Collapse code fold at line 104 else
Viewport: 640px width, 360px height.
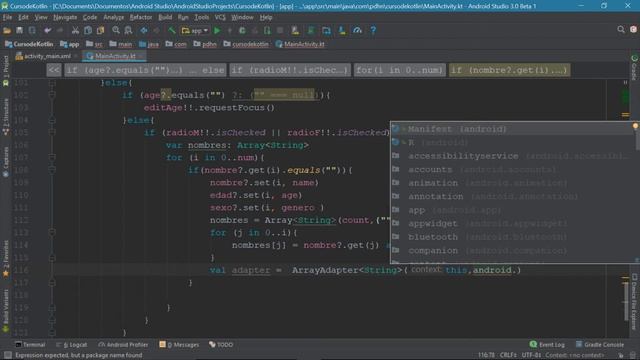[52, 120]
